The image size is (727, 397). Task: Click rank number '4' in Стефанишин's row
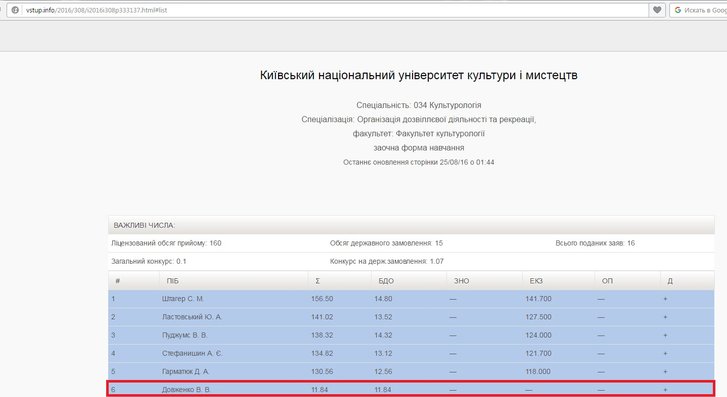[x=113, y=353]
